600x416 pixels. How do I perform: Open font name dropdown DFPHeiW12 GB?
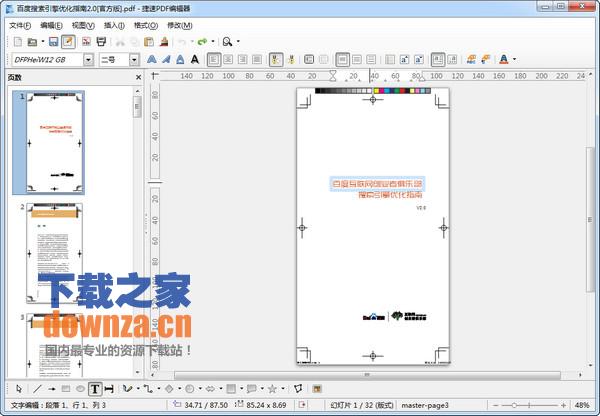coord(88,60)
